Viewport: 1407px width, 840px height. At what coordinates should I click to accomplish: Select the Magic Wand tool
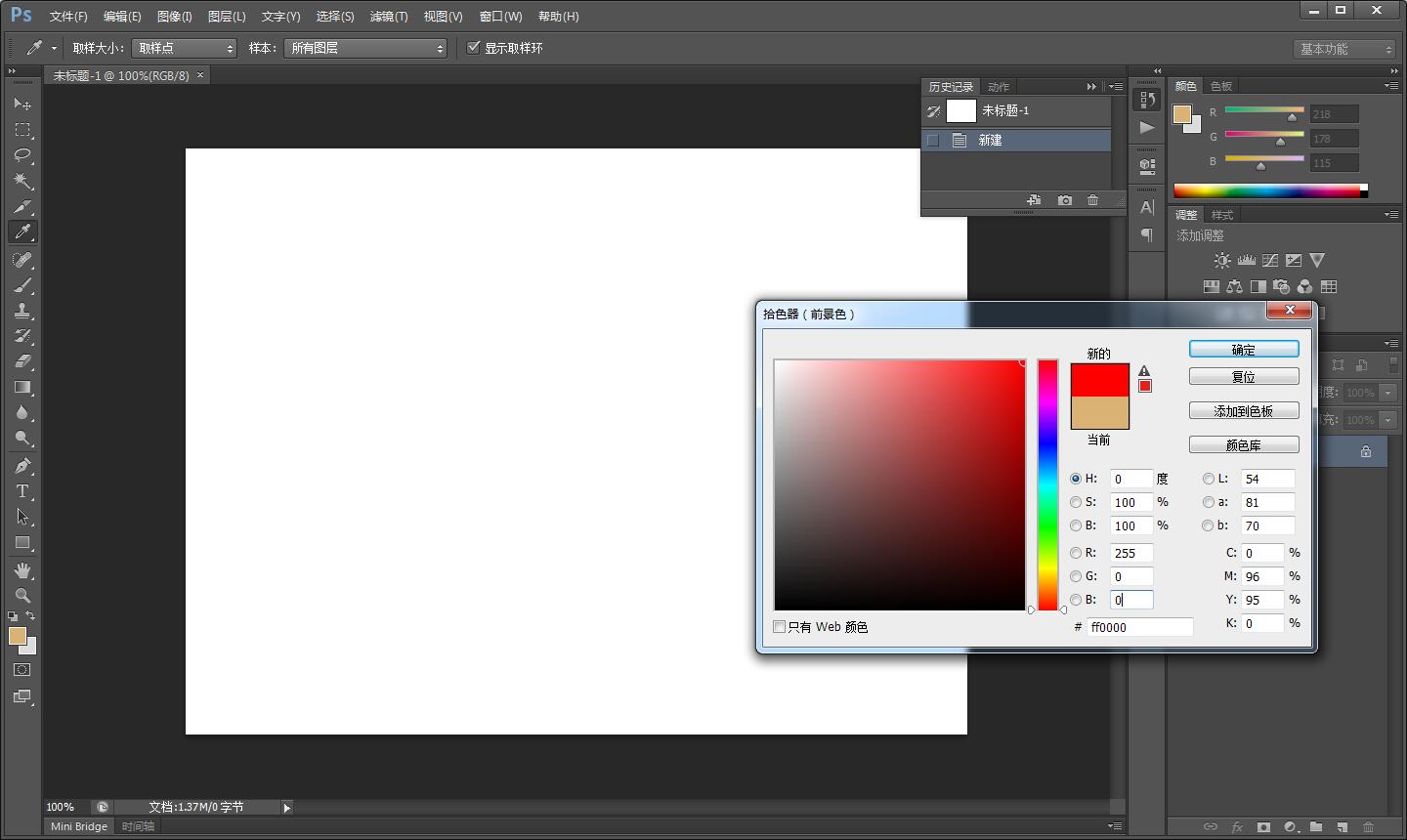(22, 181)
